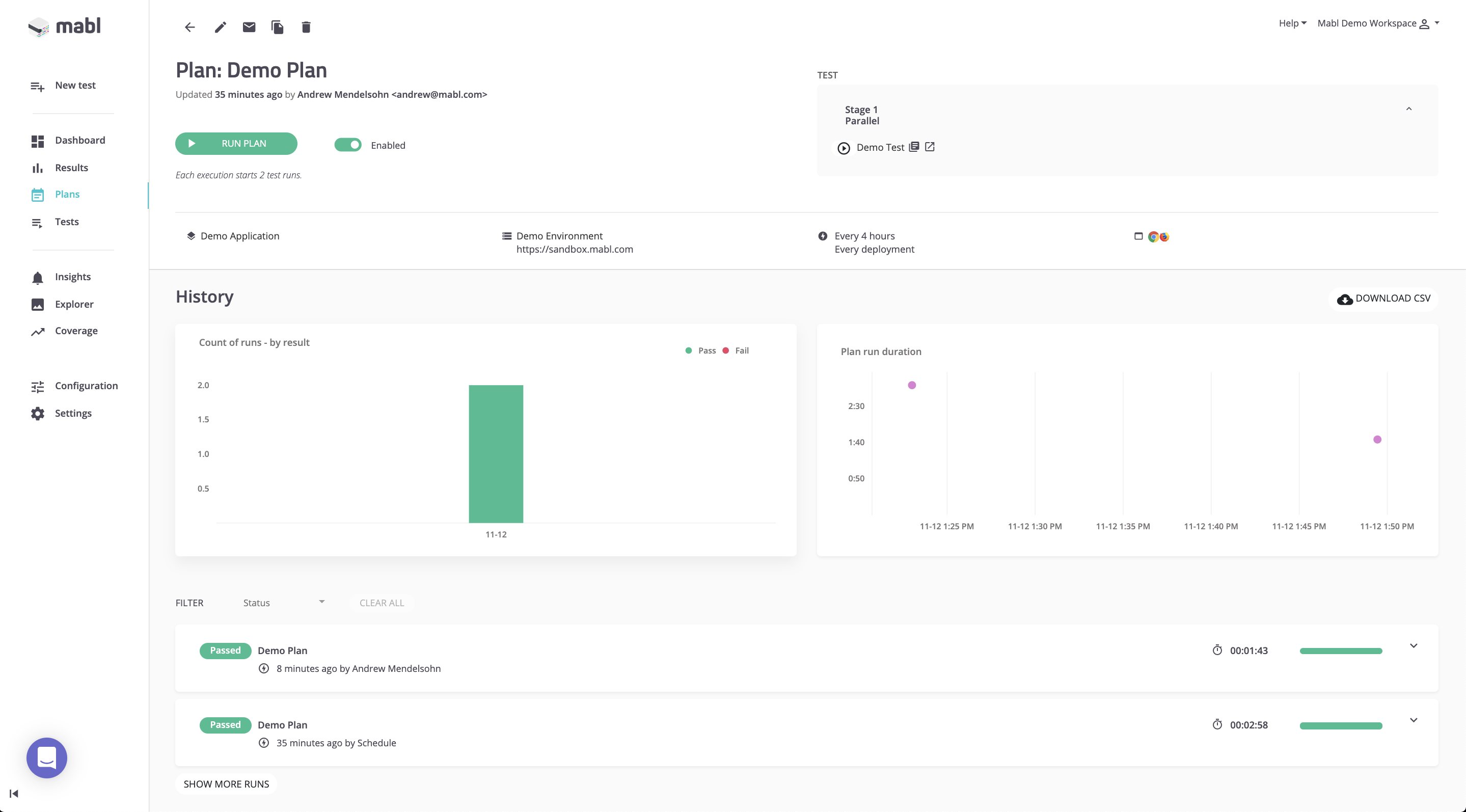
Task: Click the email envelope icon
Action: point(249,28)
